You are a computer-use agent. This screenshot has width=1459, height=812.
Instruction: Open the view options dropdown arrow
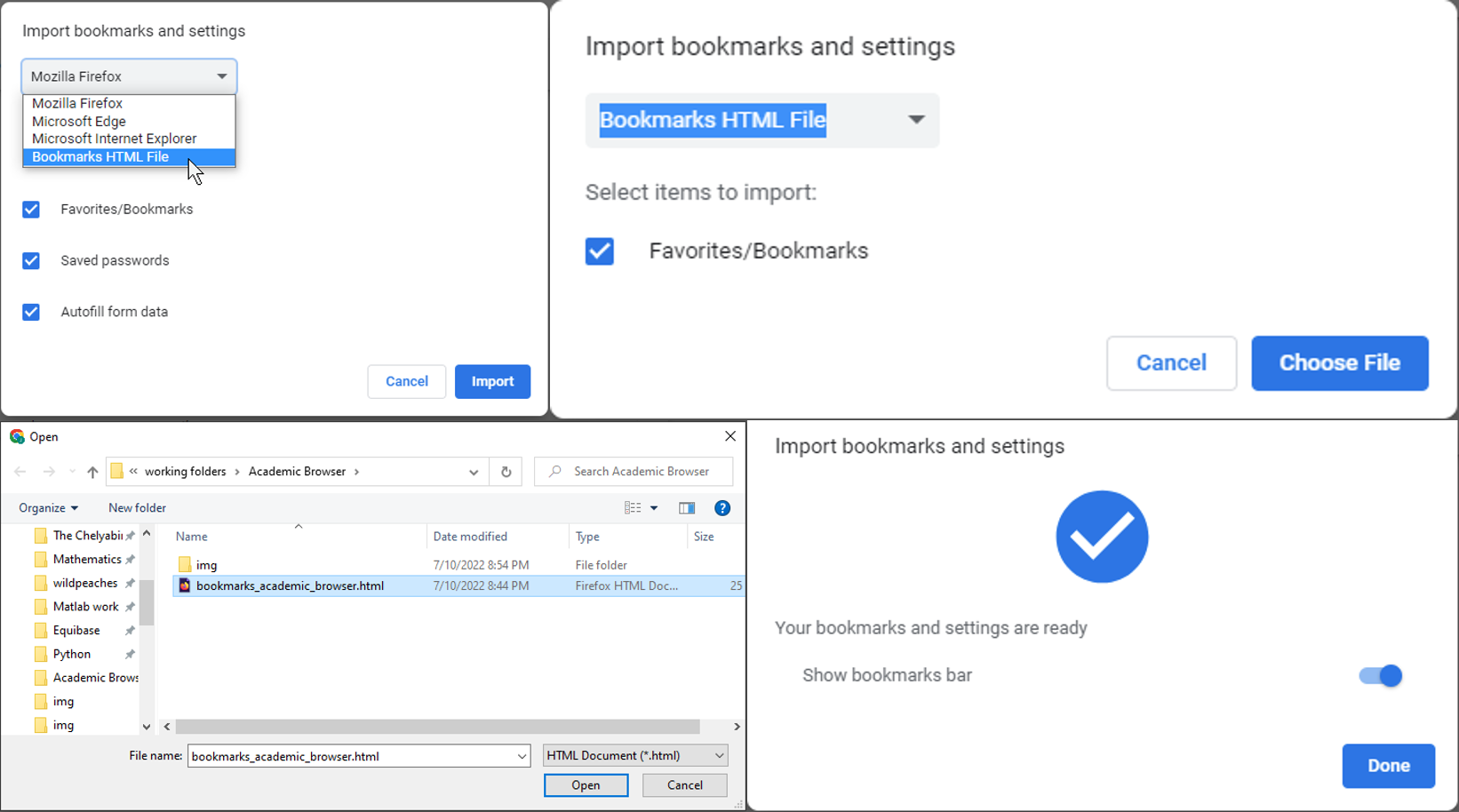[654, 508]
